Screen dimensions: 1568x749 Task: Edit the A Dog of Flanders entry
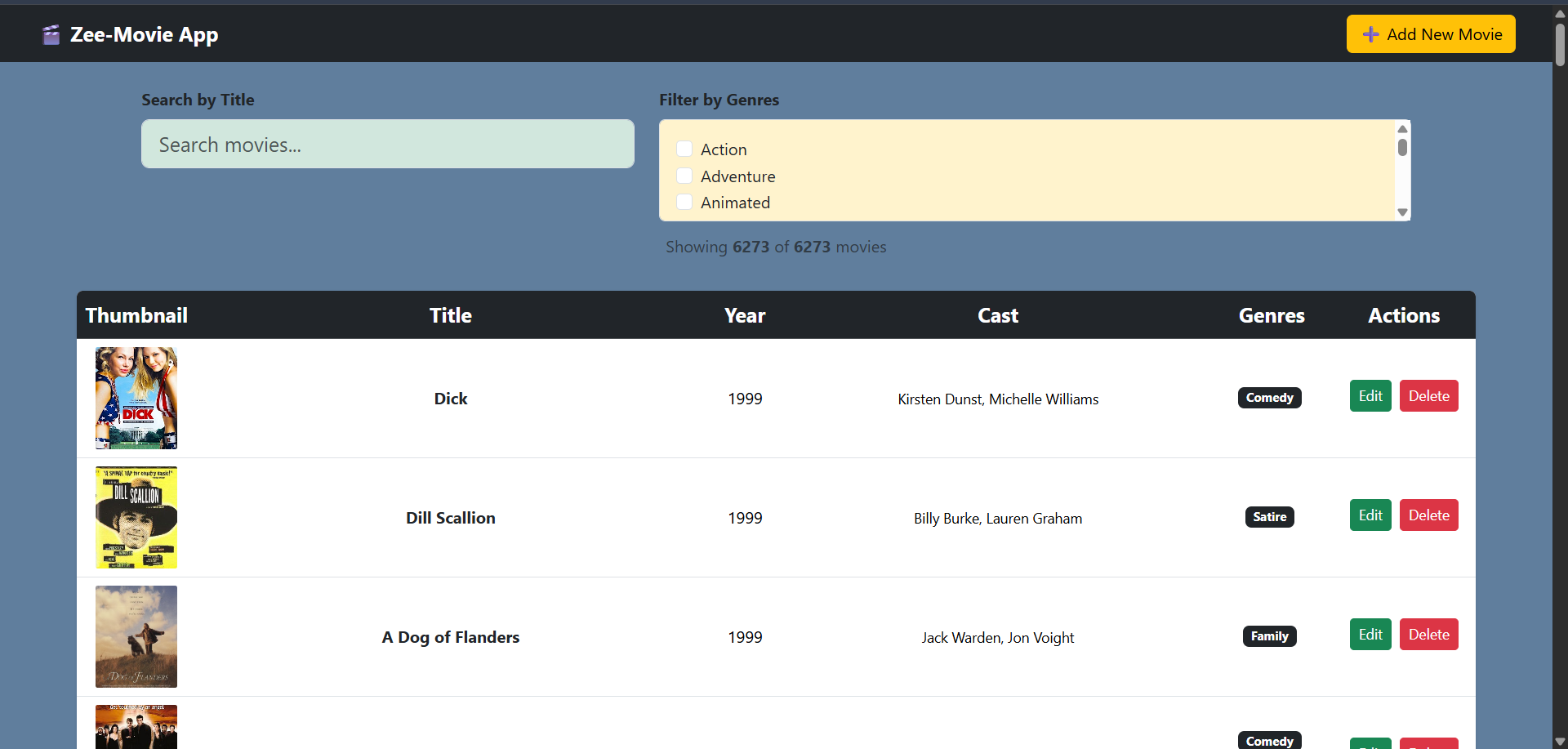click(1370, 635)
